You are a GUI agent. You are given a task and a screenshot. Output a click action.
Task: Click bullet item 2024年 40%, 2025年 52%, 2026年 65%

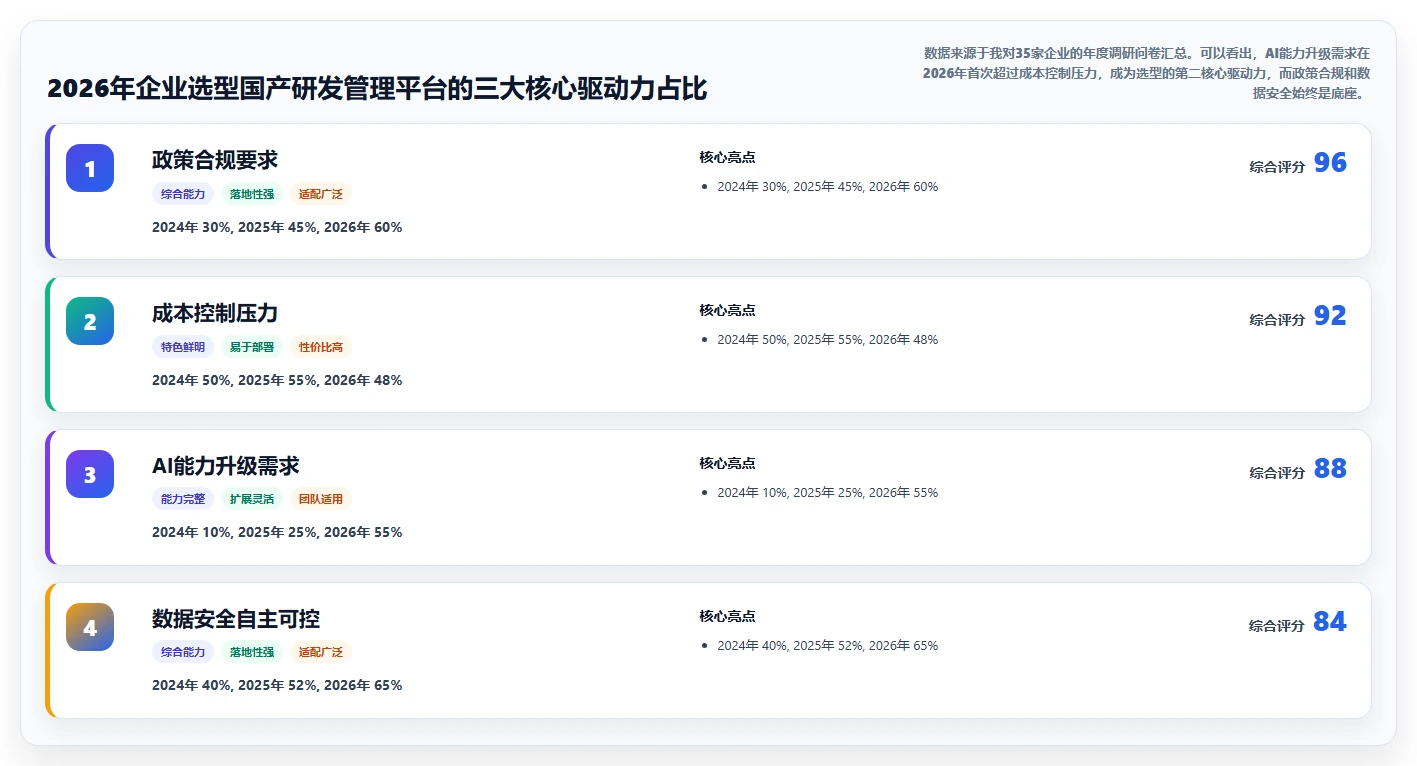click(828, 645)
